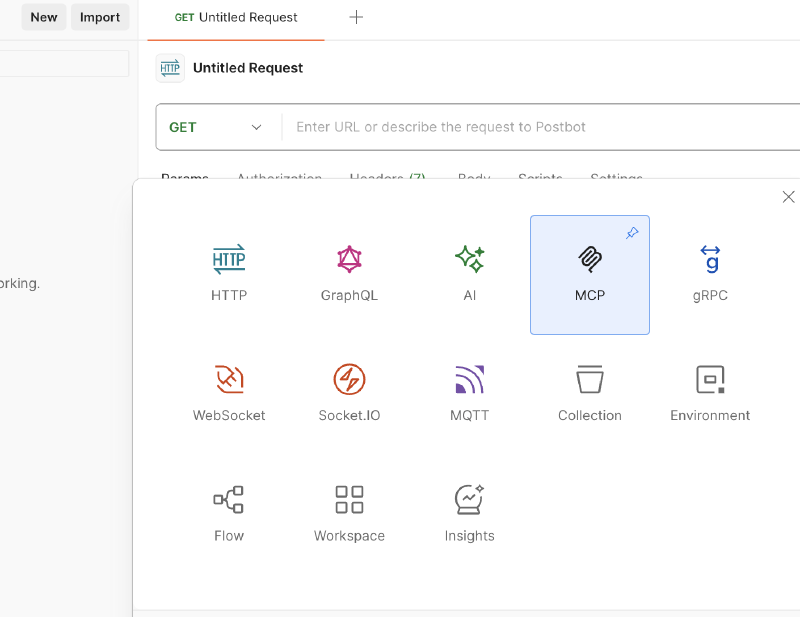800x617 pixels.
Task: Select the Untitled Request tab
Action: [237, 17]
